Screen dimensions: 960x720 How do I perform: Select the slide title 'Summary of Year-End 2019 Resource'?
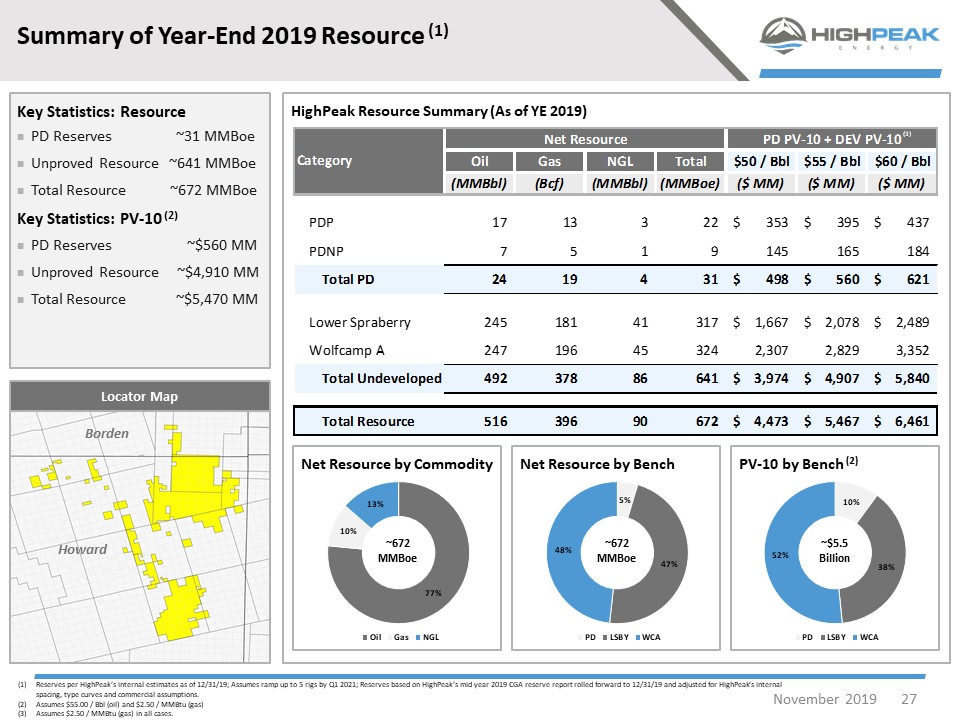[220, 36]
